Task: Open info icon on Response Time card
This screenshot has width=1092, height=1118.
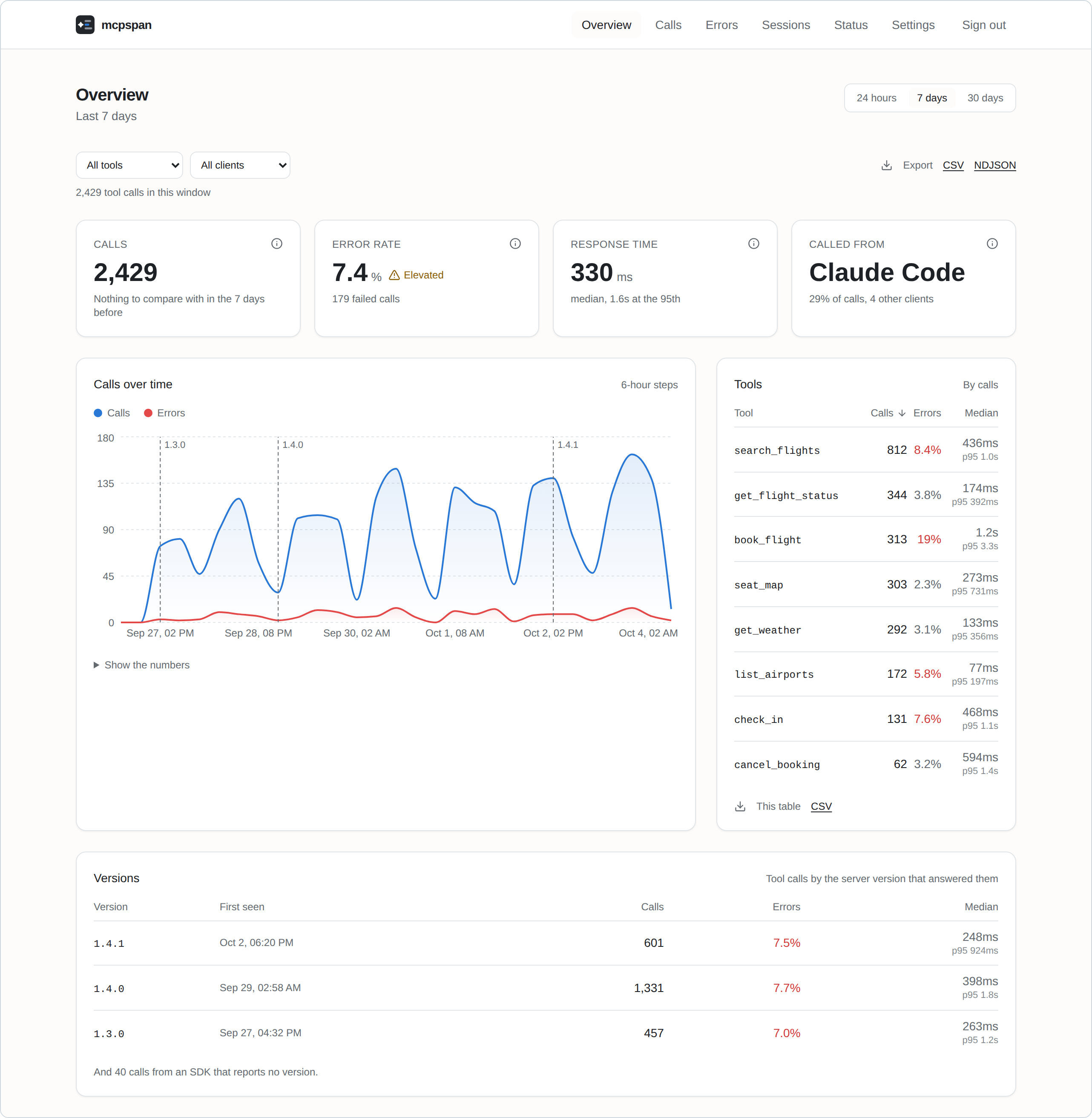Action: (753, 244)
